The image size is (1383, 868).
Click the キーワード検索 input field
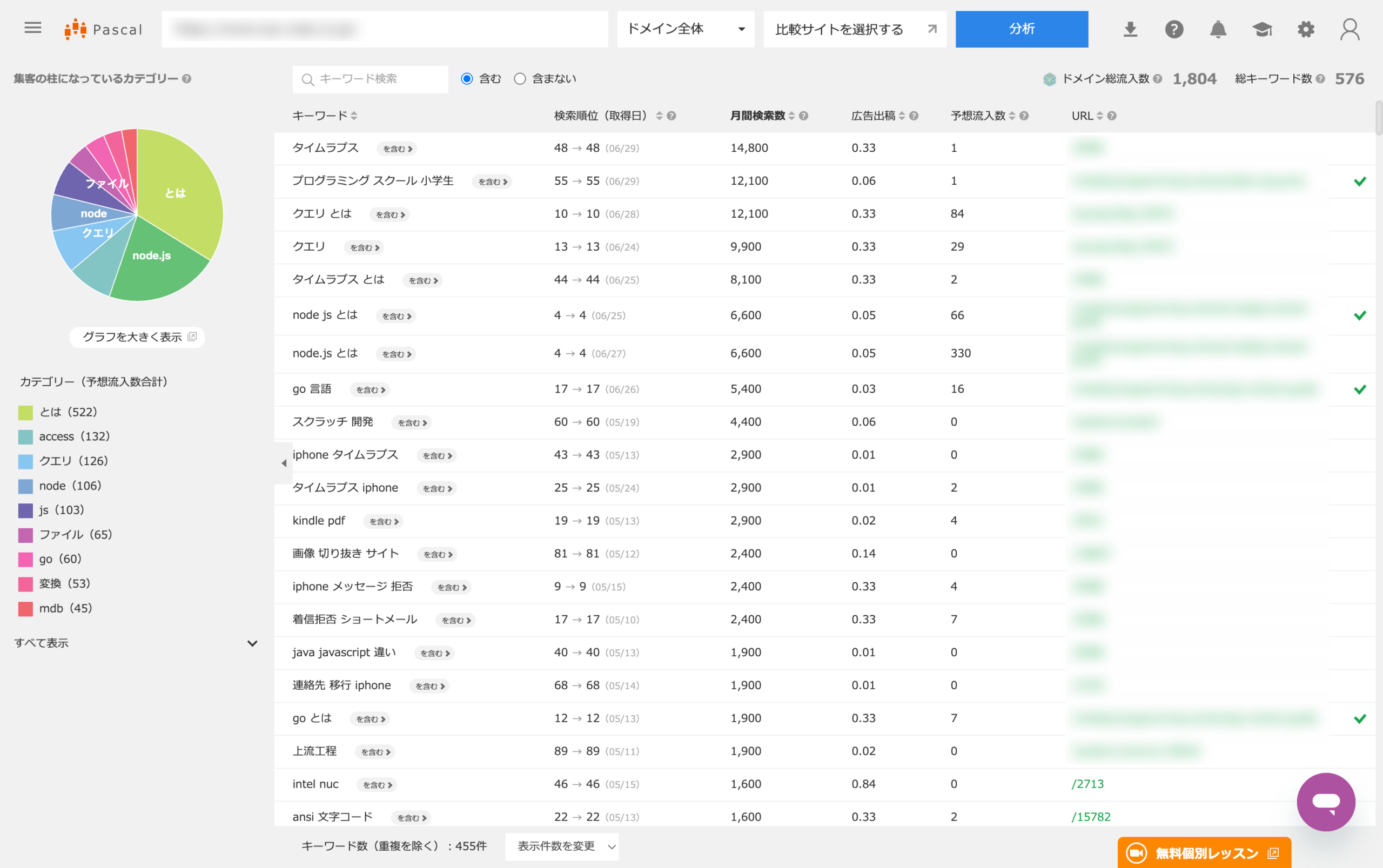tap(370, 79)
